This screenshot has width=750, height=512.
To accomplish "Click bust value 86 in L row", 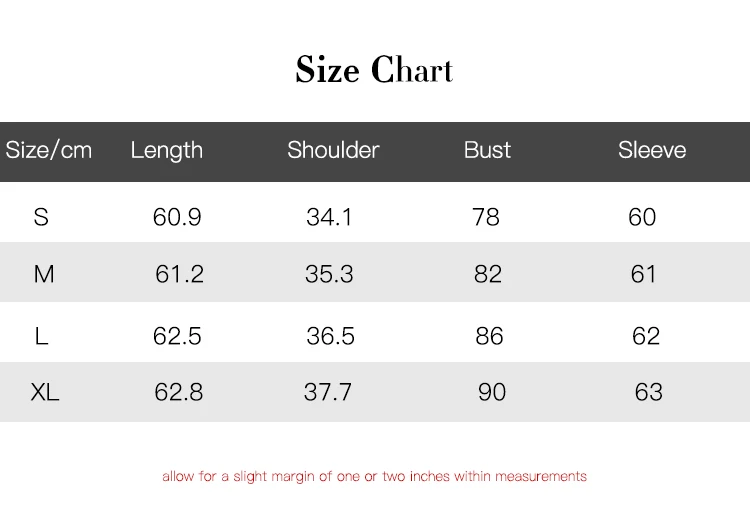I will 489,336.
